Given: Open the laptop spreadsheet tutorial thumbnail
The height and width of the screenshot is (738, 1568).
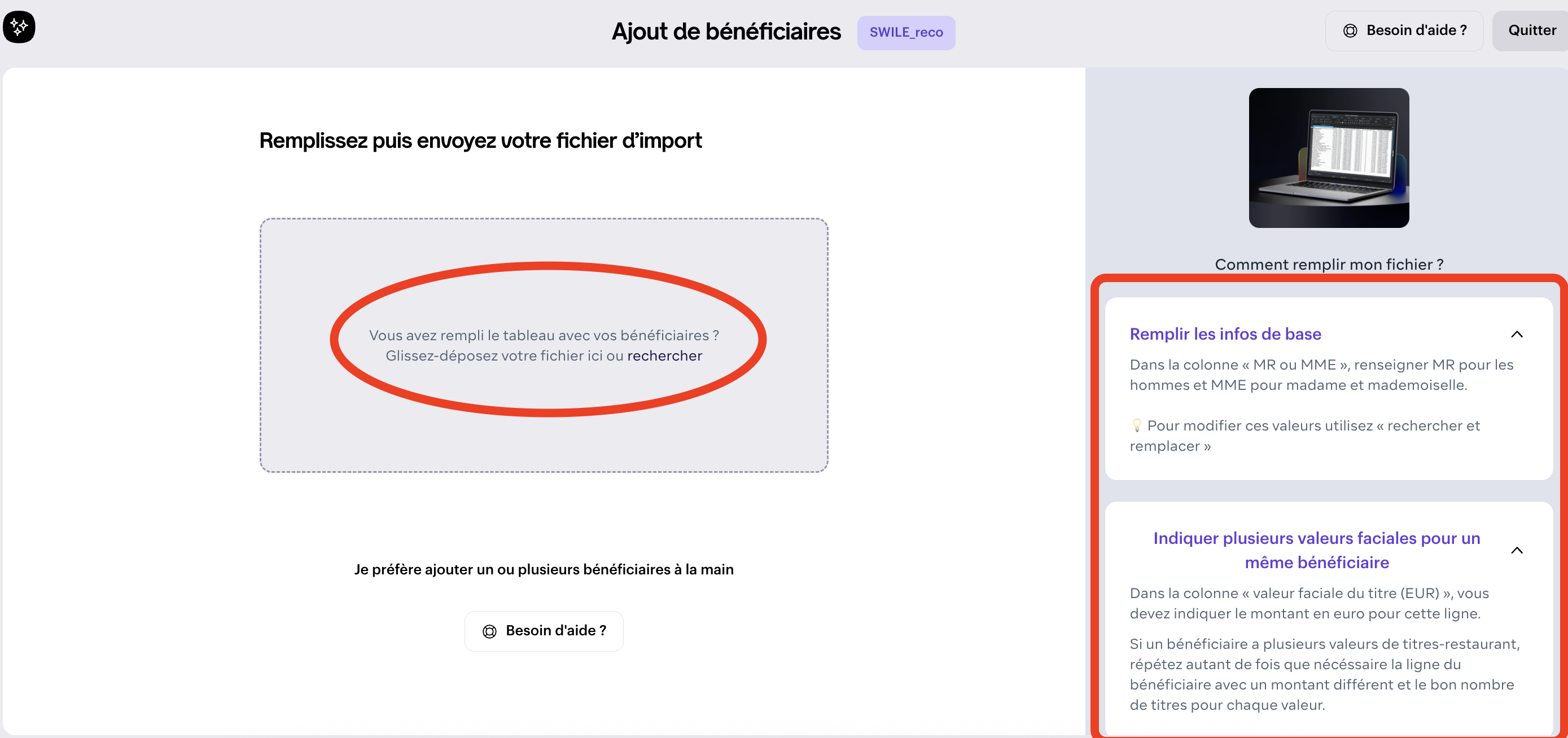Looking at the screenshot, I should pos(1328,158).
